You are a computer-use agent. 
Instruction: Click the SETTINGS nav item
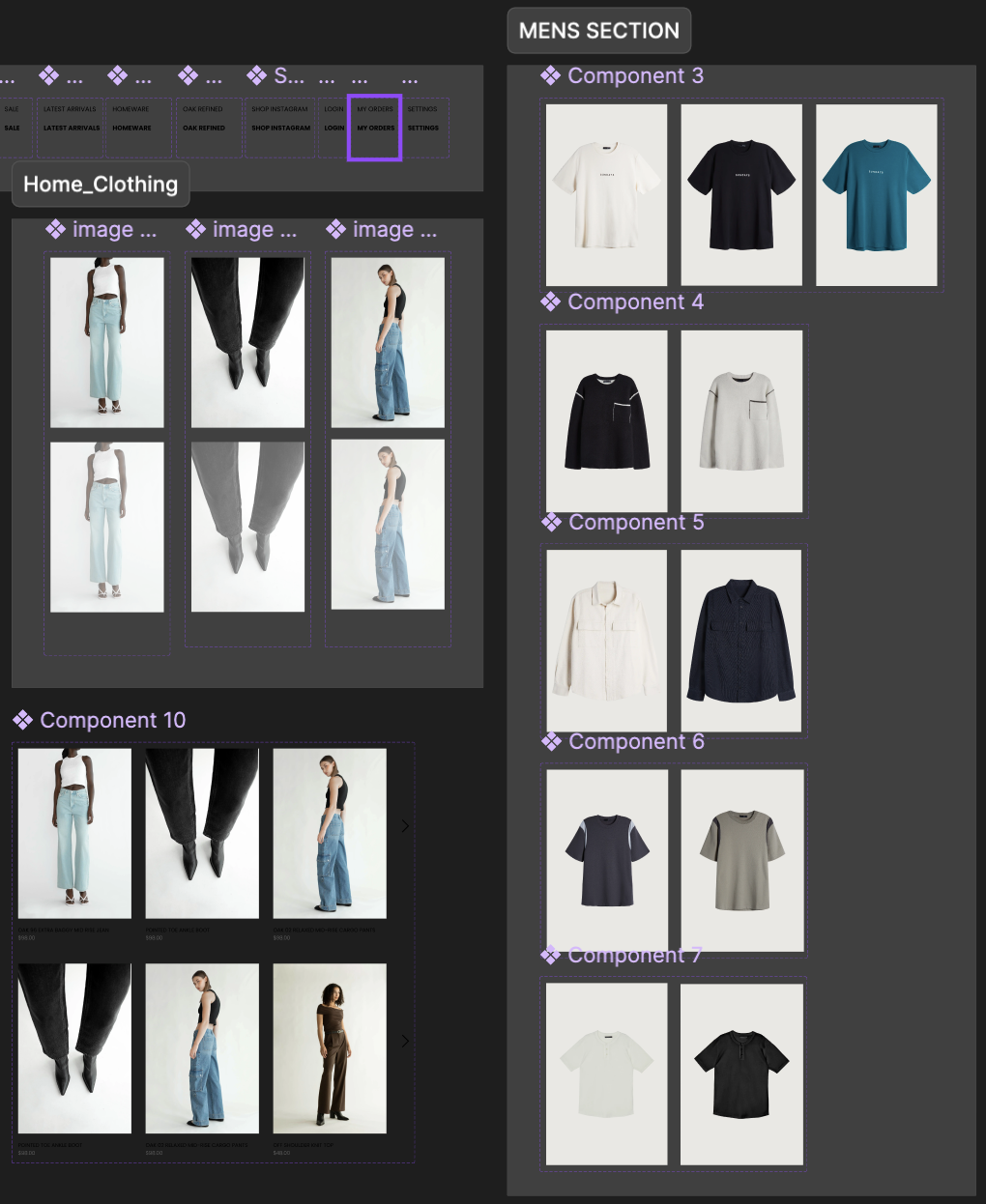click(422, 127)
